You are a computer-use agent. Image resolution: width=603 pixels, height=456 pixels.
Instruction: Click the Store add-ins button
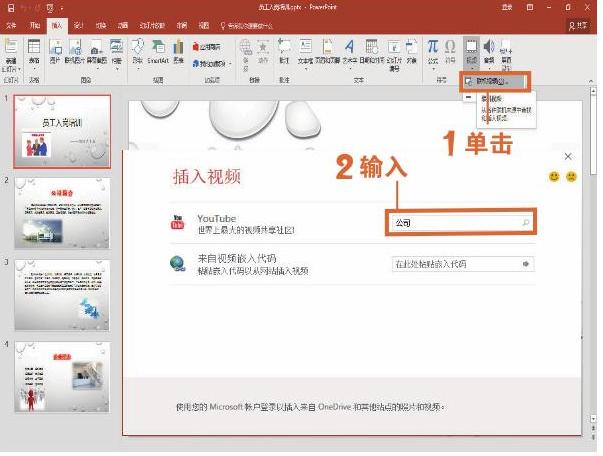(207, 47)
